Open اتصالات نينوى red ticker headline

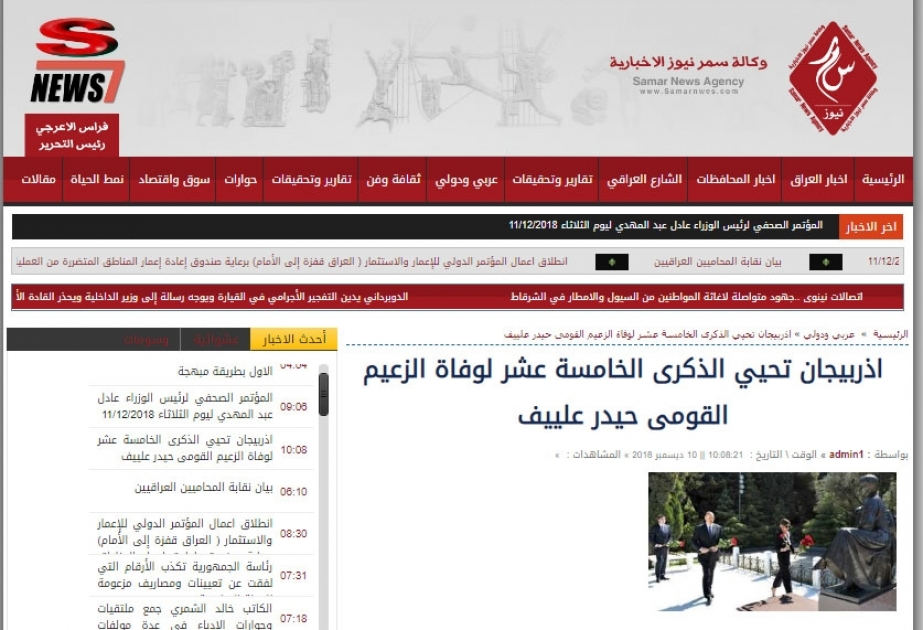click(686, 297)
